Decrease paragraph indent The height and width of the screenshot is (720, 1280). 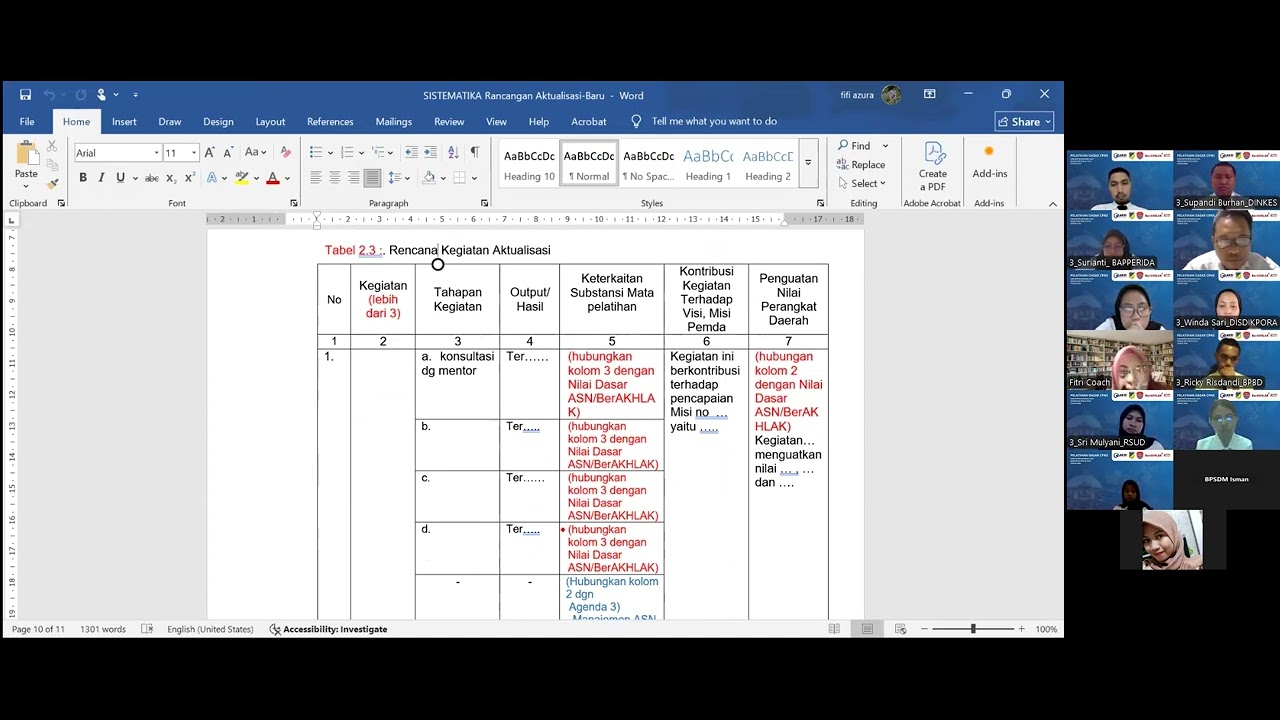pyautogui.click(x=410, y=153)
